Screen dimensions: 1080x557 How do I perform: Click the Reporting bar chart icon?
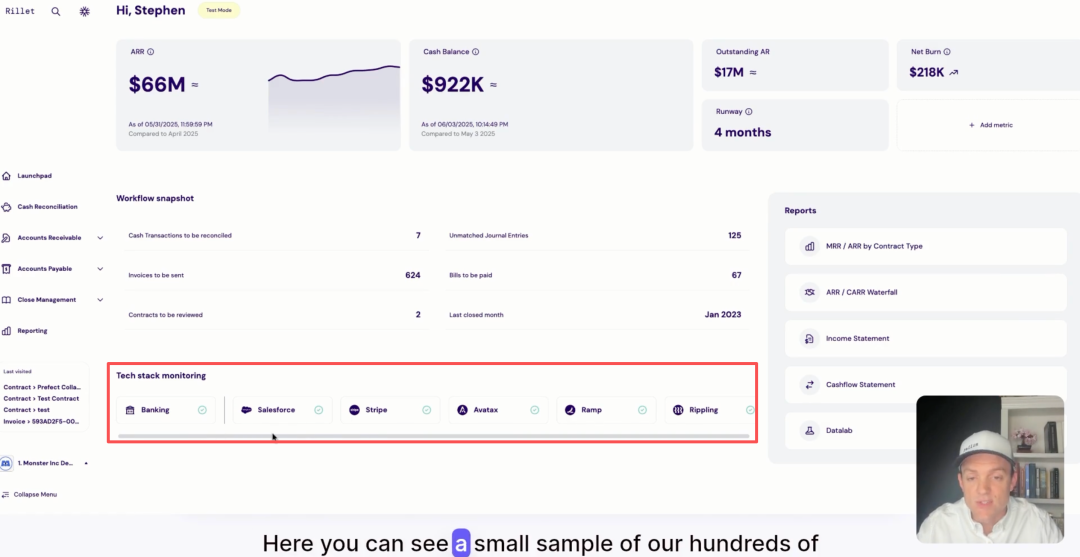tap(7, 331)
